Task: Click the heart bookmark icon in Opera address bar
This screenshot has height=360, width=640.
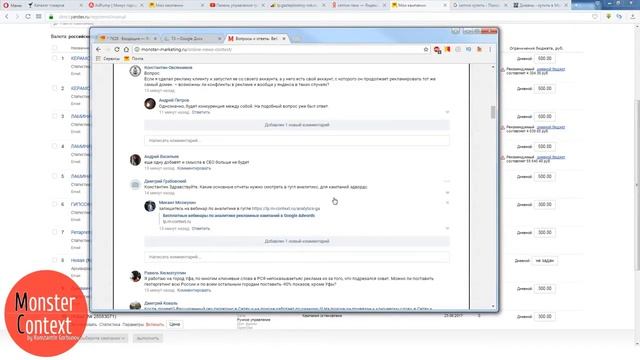Action: [x=595, y=16]
